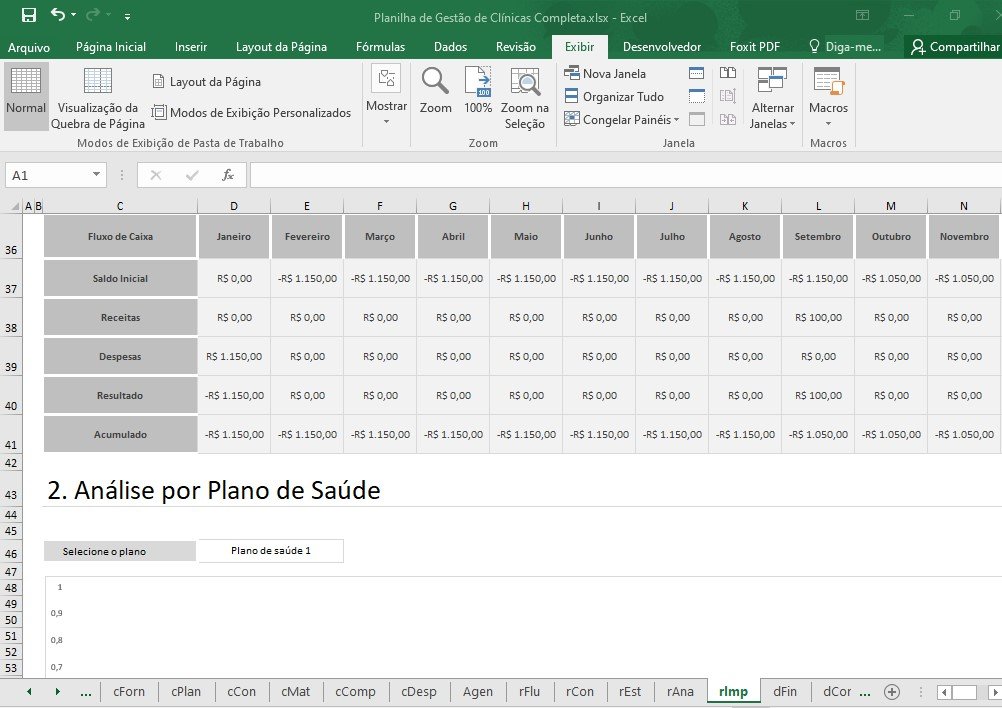Open the rAna sheet tab

679,691
